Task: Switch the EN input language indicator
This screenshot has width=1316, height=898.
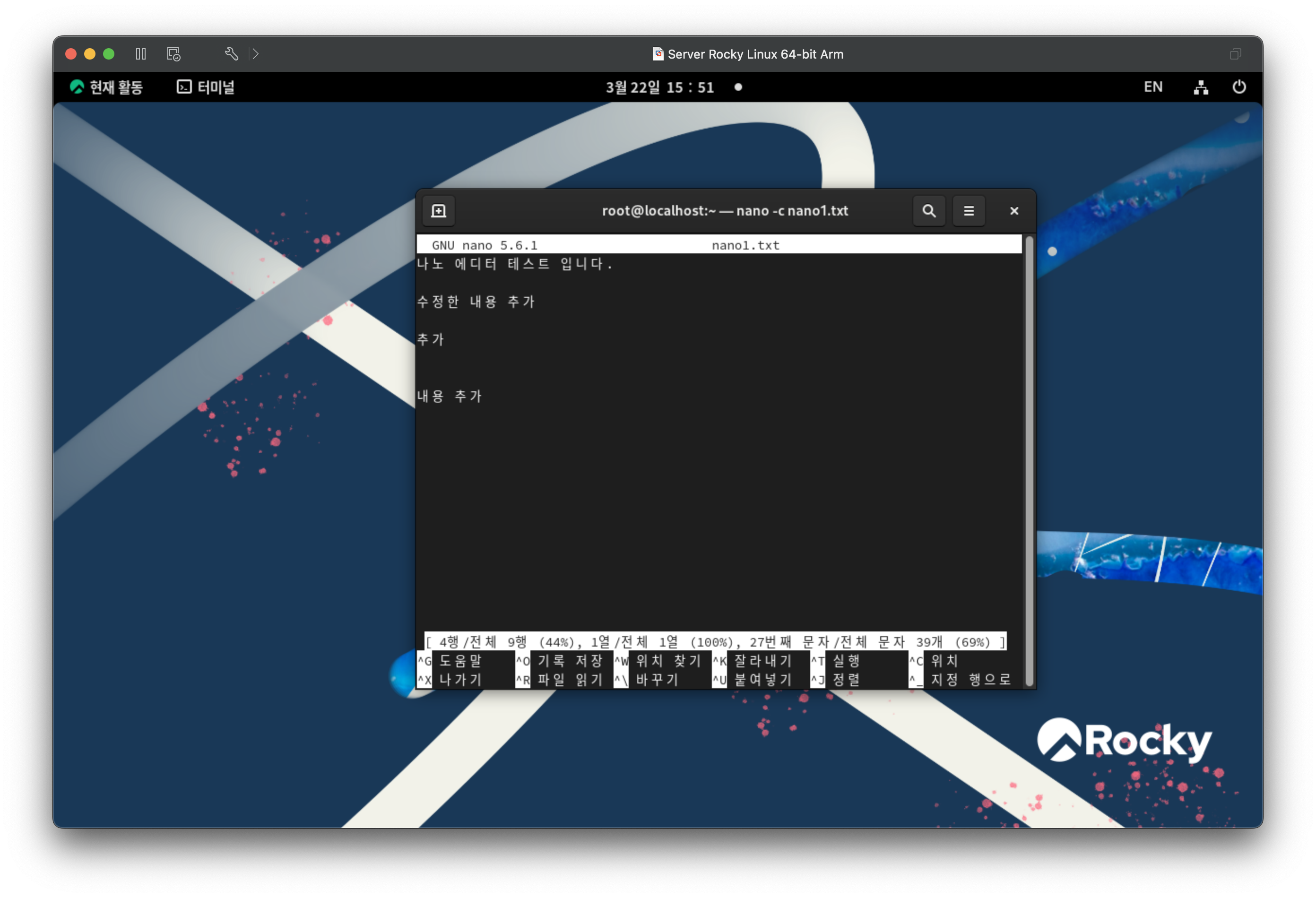Action: tap(1152, 87)
